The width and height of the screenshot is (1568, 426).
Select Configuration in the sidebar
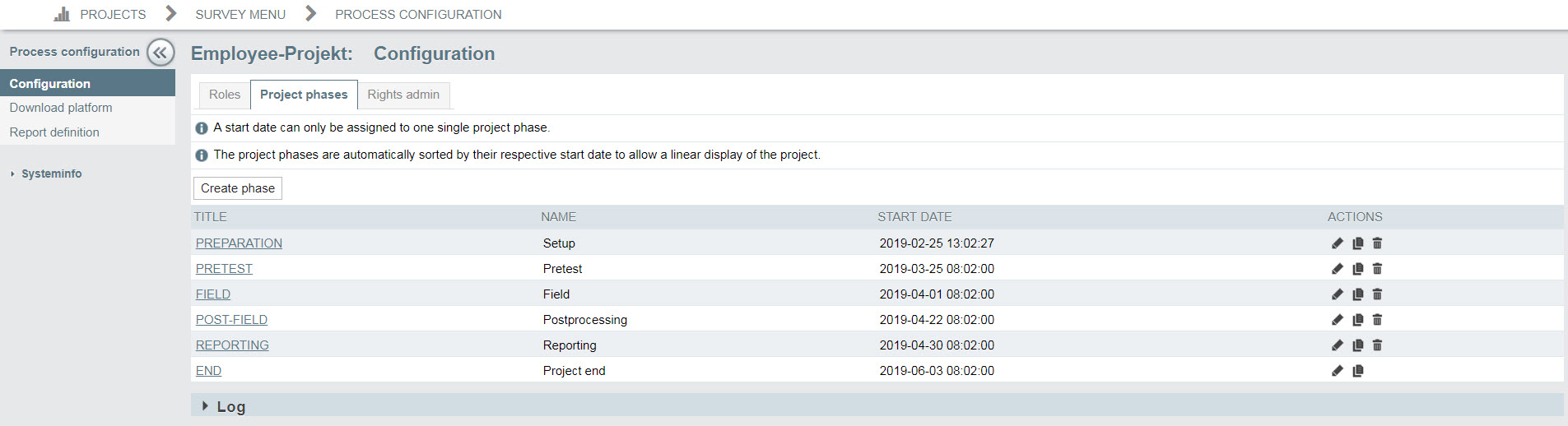click(87, 83)
